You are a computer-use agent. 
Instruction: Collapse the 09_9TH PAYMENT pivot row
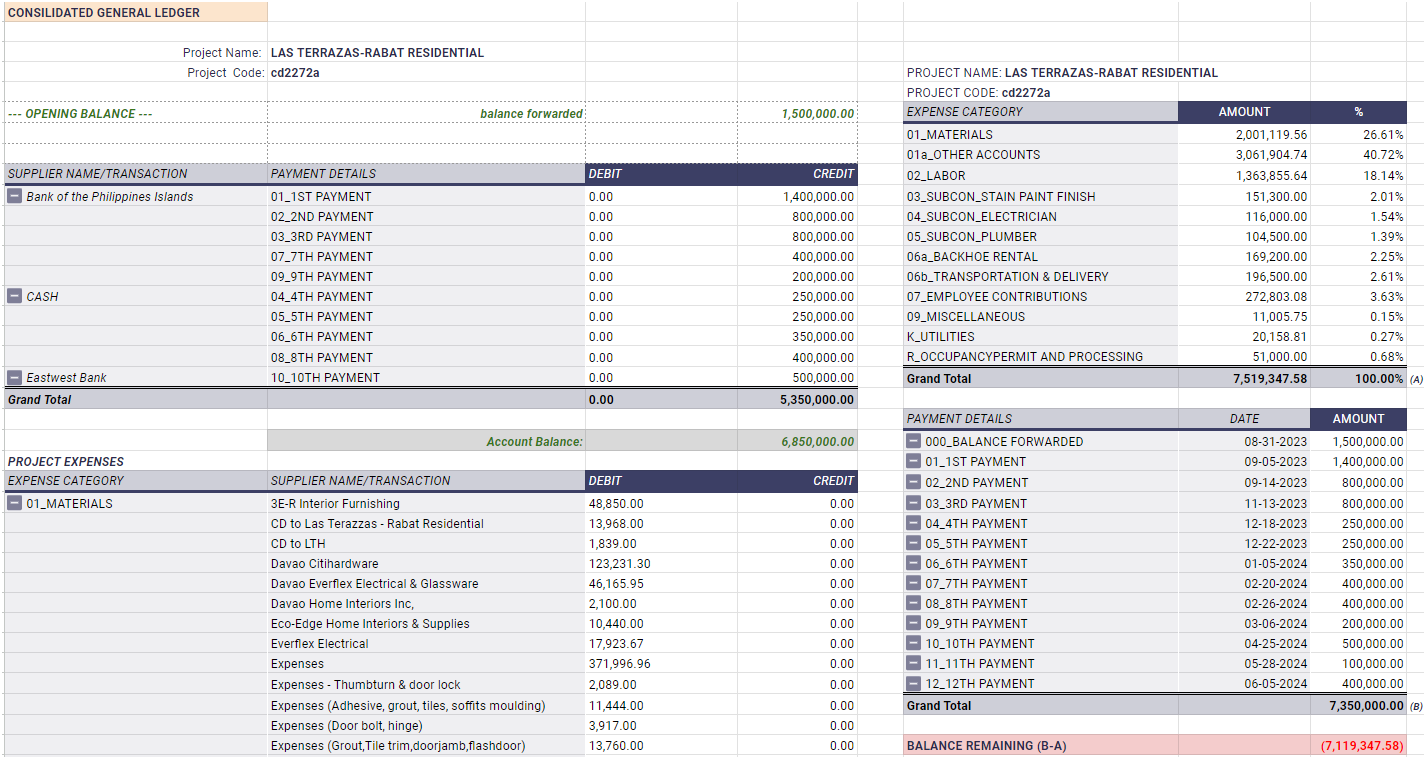[x=914, y=623]
